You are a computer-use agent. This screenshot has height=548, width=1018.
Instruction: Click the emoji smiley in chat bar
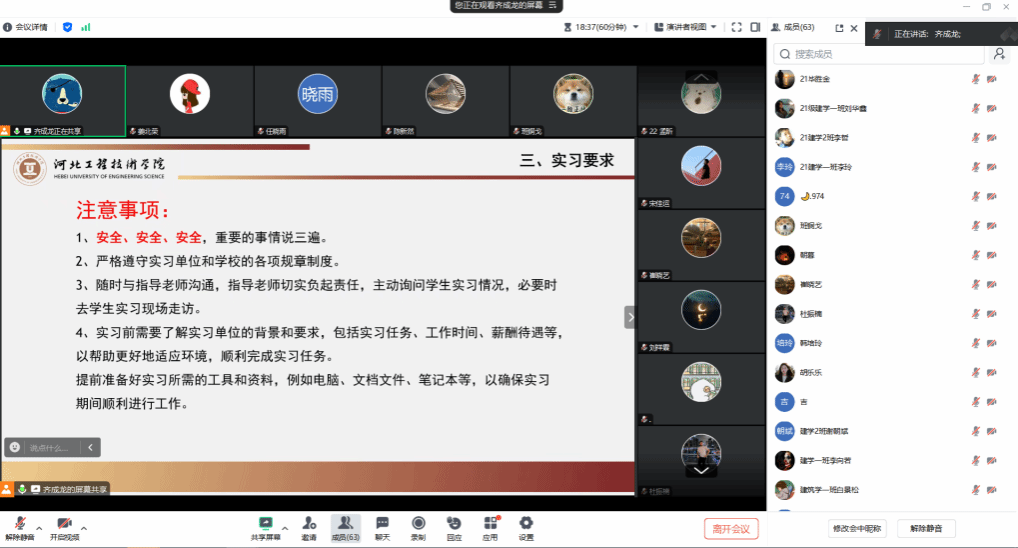click(15, 447)
